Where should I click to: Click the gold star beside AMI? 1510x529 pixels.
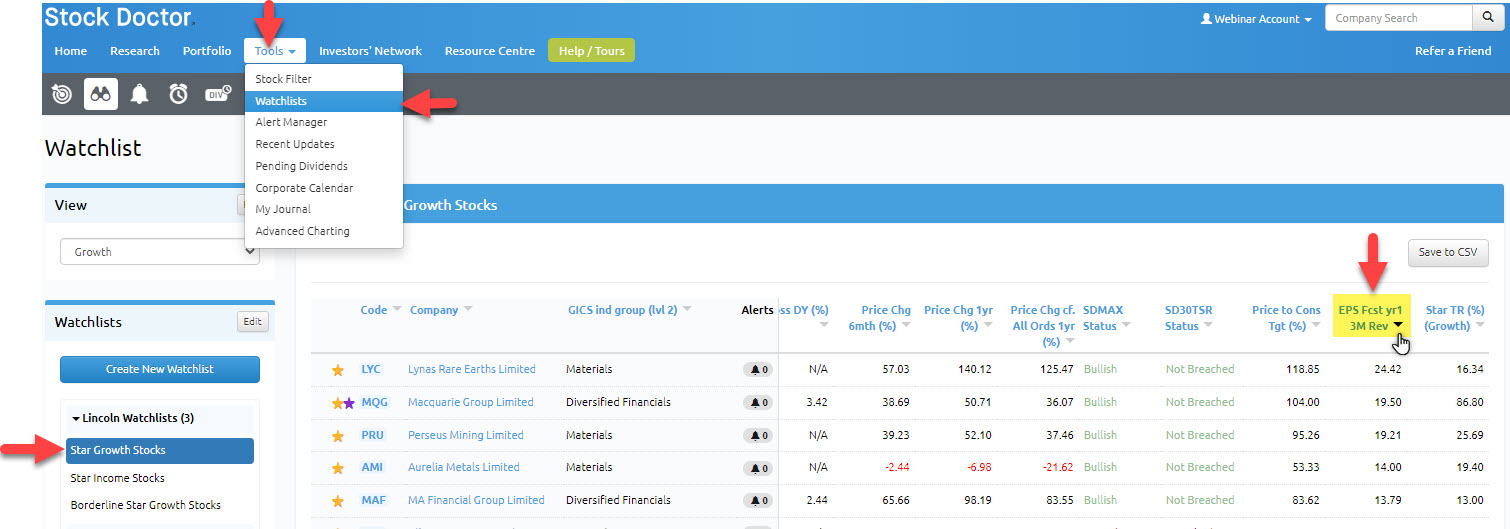[x=338, y=468]
